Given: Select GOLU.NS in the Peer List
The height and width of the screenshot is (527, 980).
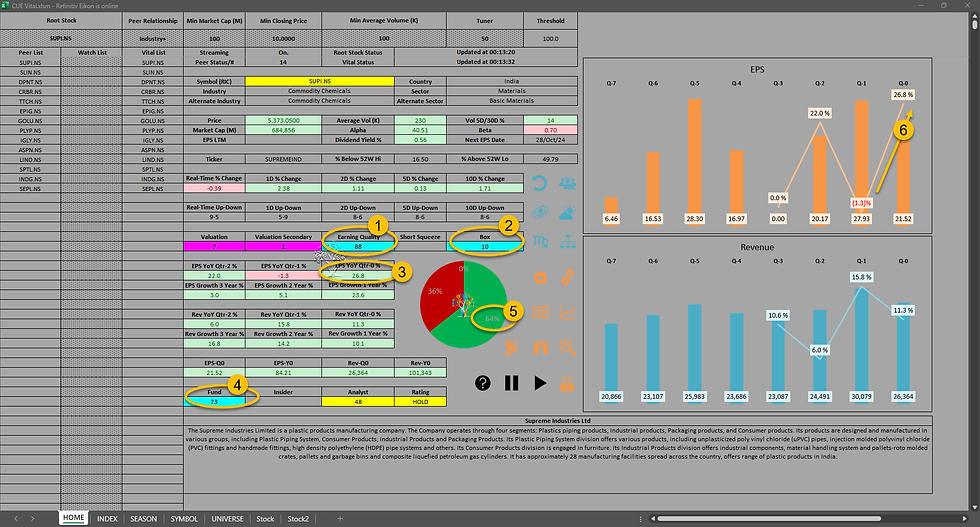Looking at the screenshot, I should click(x=30, y=121).
